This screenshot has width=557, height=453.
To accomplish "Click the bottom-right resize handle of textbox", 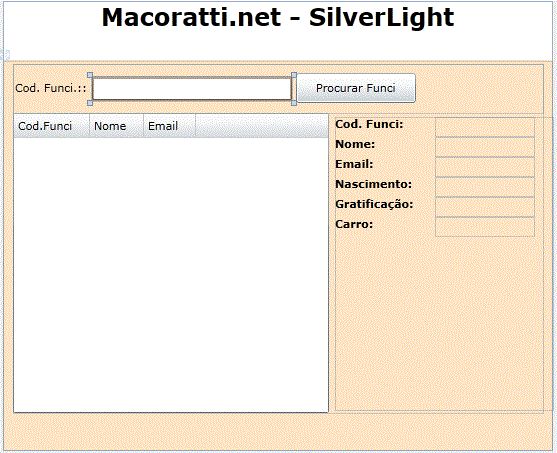I will [294, 103].
